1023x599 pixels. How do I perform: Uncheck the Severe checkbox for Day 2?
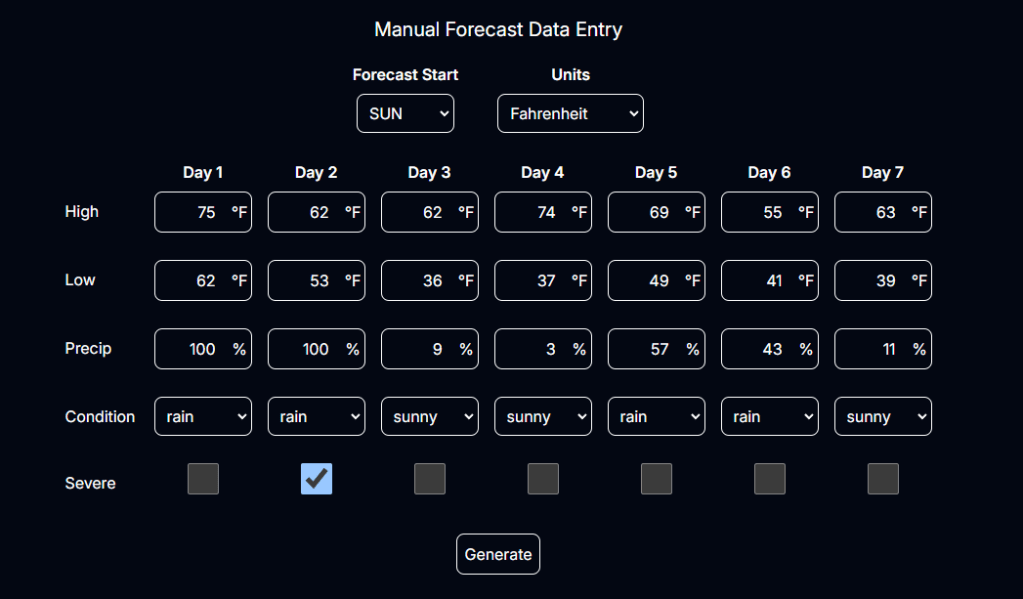coord(316,479)
